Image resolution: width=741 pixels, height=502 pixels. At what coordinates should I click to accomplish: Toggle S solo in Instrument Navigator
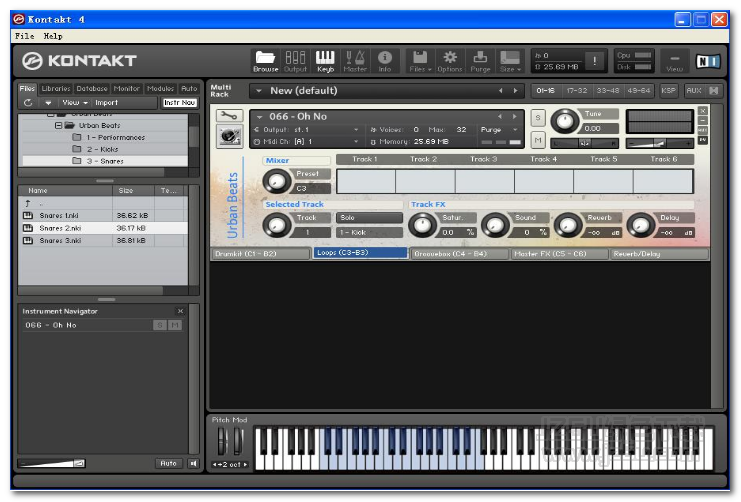pos(160,325)
